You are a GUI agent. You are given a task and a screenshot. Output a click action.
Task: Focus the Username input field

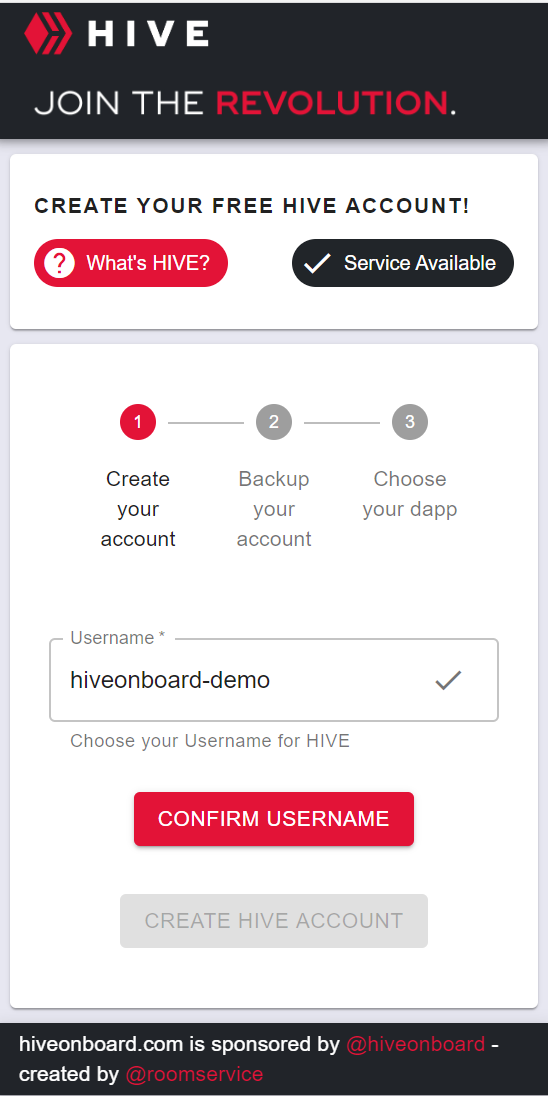274,679
